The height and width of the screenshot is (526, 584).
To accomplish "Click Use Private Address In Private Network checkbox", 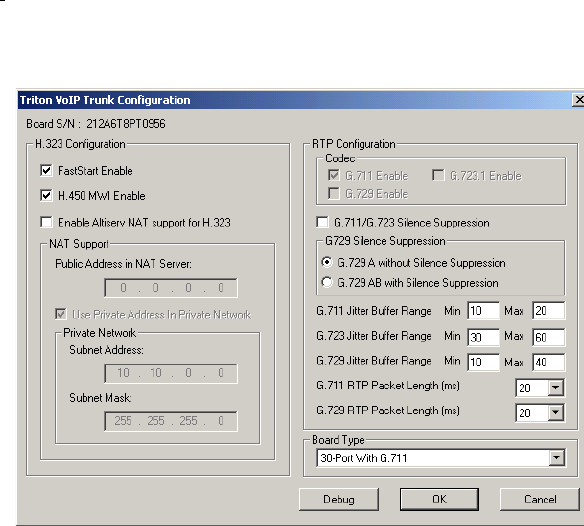I will [61, 314].
